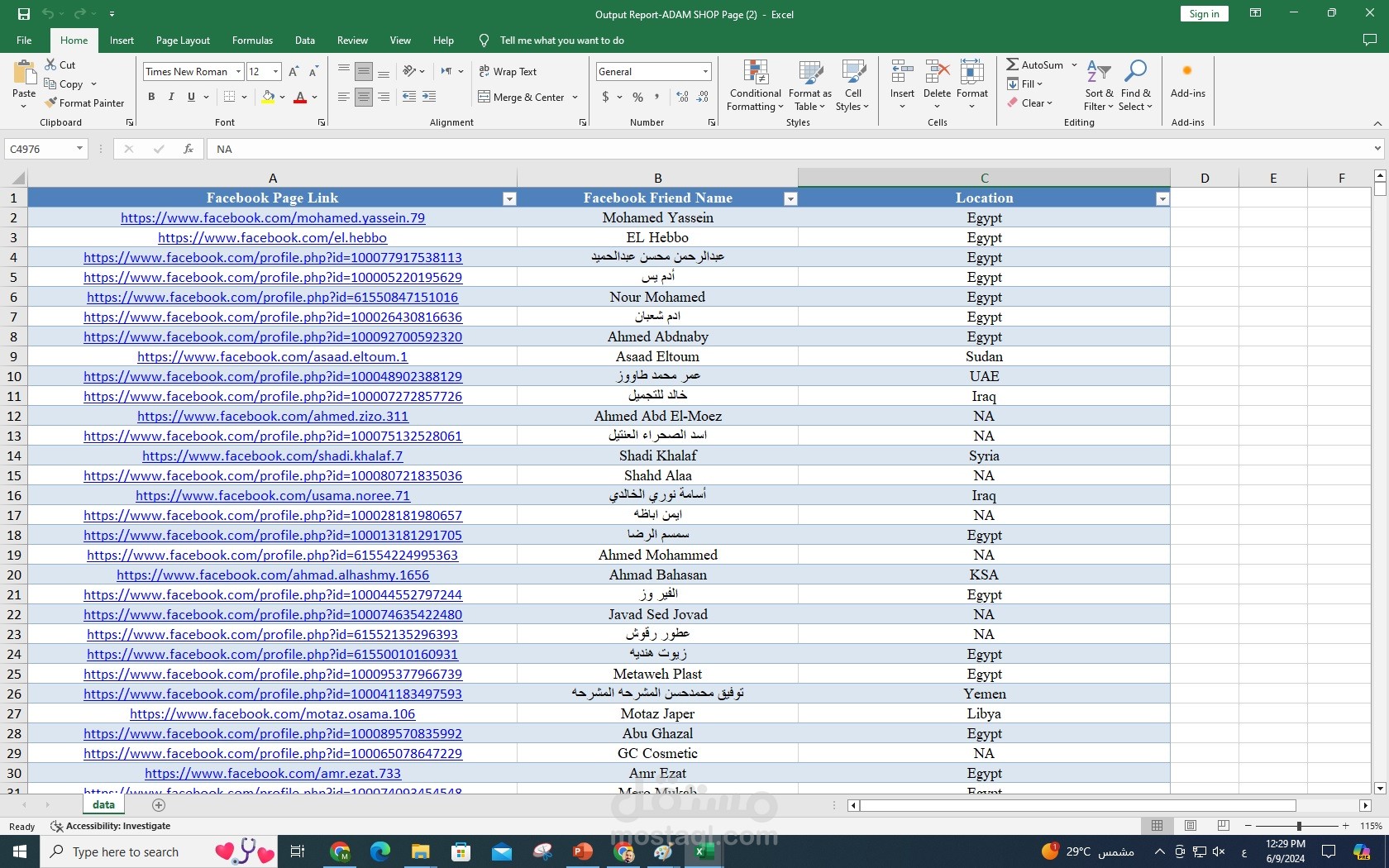Open Excel from the Windows taskbar
The image size is (1389, 868).
[704, 851]
